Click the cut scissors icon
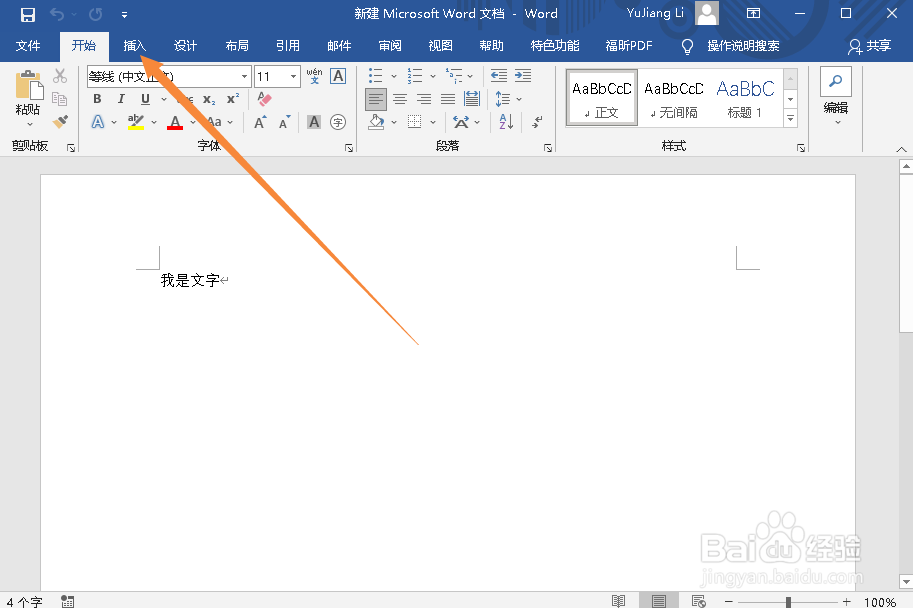The height and width of the screenshot is (608, 913). pyautogui.click(x=60, y=76)
